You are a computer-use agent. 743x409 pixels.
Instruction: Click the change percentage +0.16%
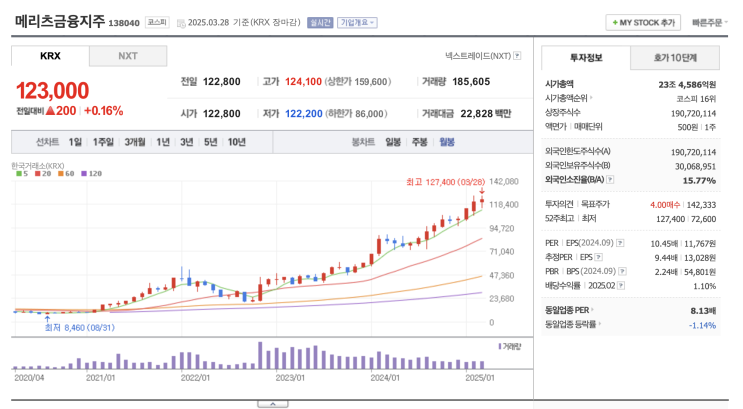coord(103,111)
